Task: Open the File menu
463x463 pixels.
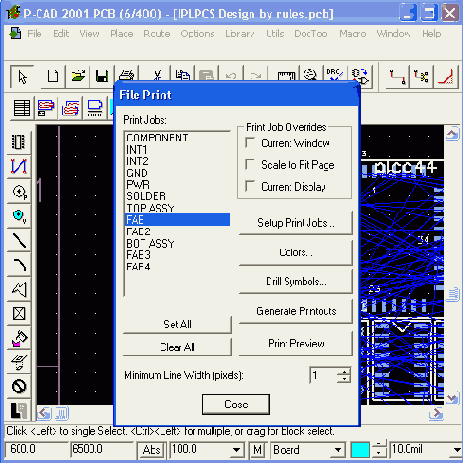Action: tap(34, 34)
